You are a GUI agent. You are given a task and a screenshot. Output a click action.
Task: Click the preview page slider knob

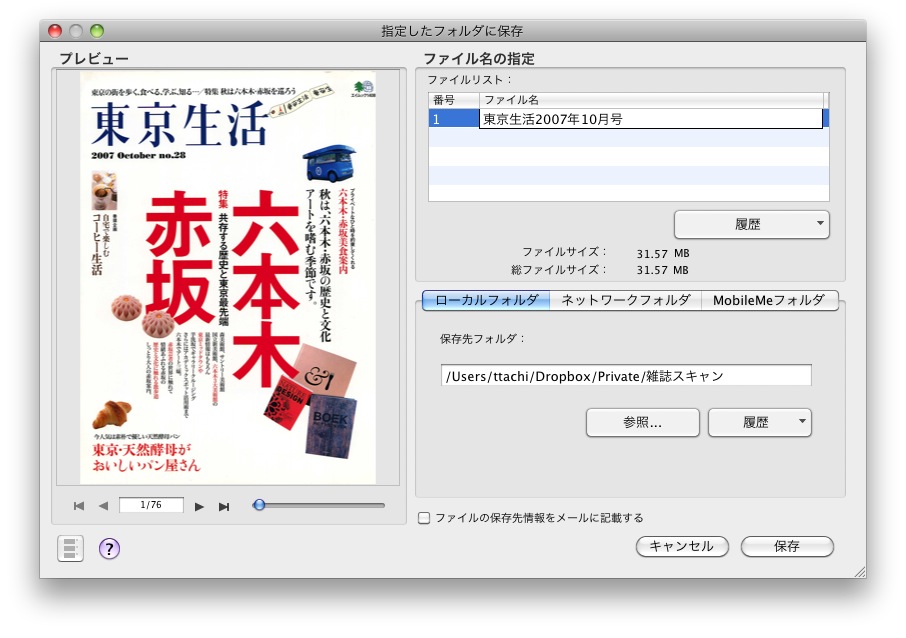[x=259, y=505]
